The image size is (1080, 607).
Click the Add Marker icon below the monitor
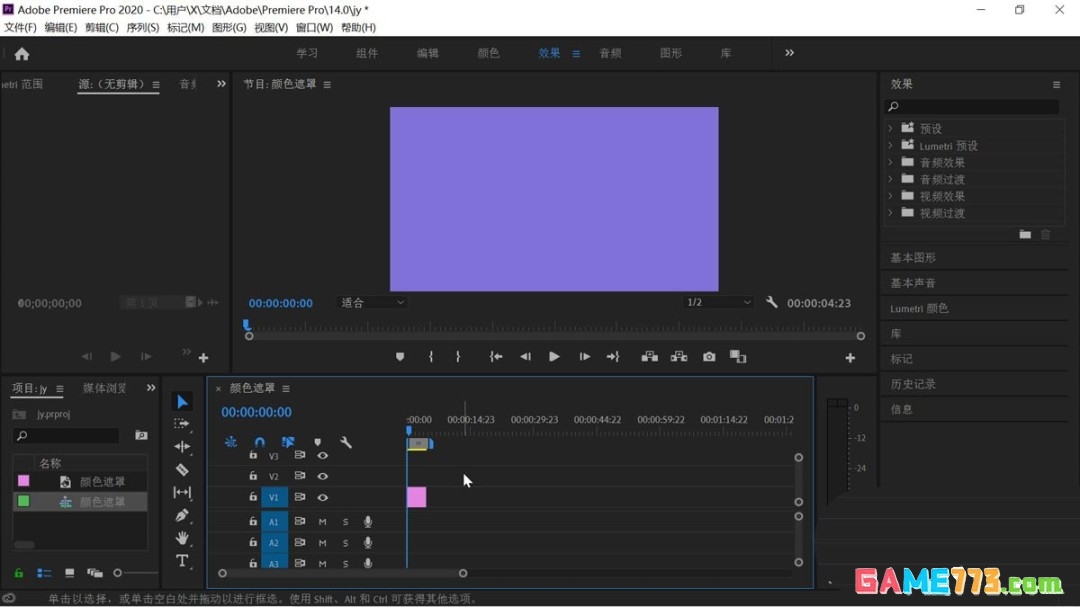point(400,356)
